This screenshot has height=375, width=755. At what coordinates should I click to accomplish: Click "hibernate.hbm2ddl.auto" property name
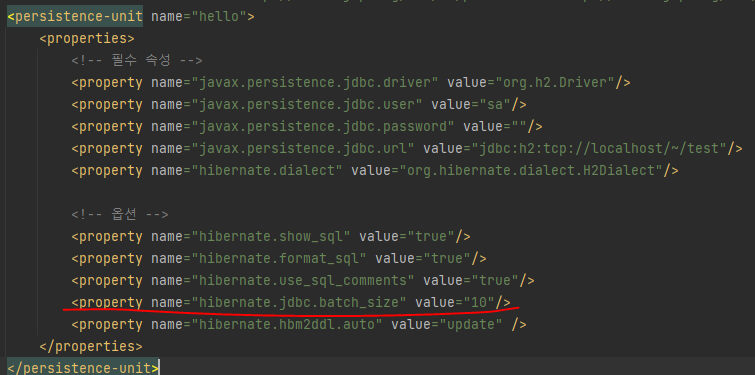287,325
